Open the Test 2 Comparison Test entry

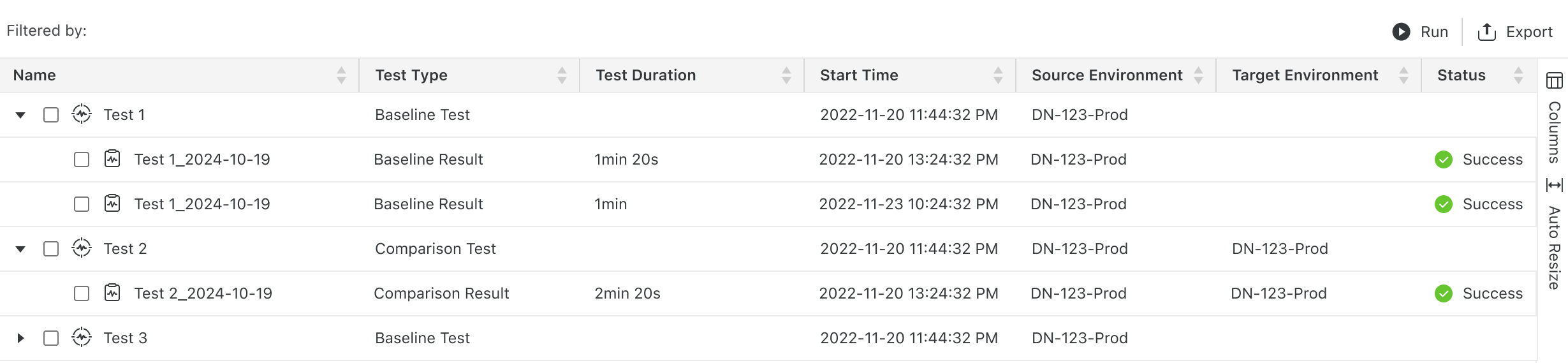click(126, 249)
